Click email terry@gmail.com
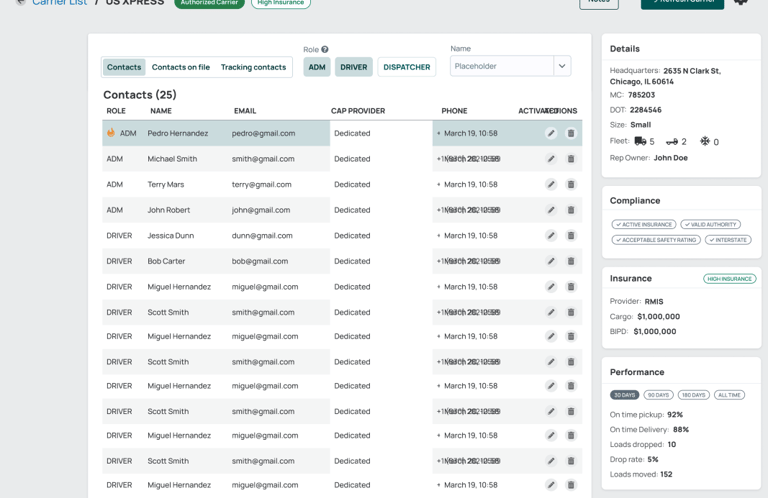Viewport: 768px width, 498px height. click(262, 185)
